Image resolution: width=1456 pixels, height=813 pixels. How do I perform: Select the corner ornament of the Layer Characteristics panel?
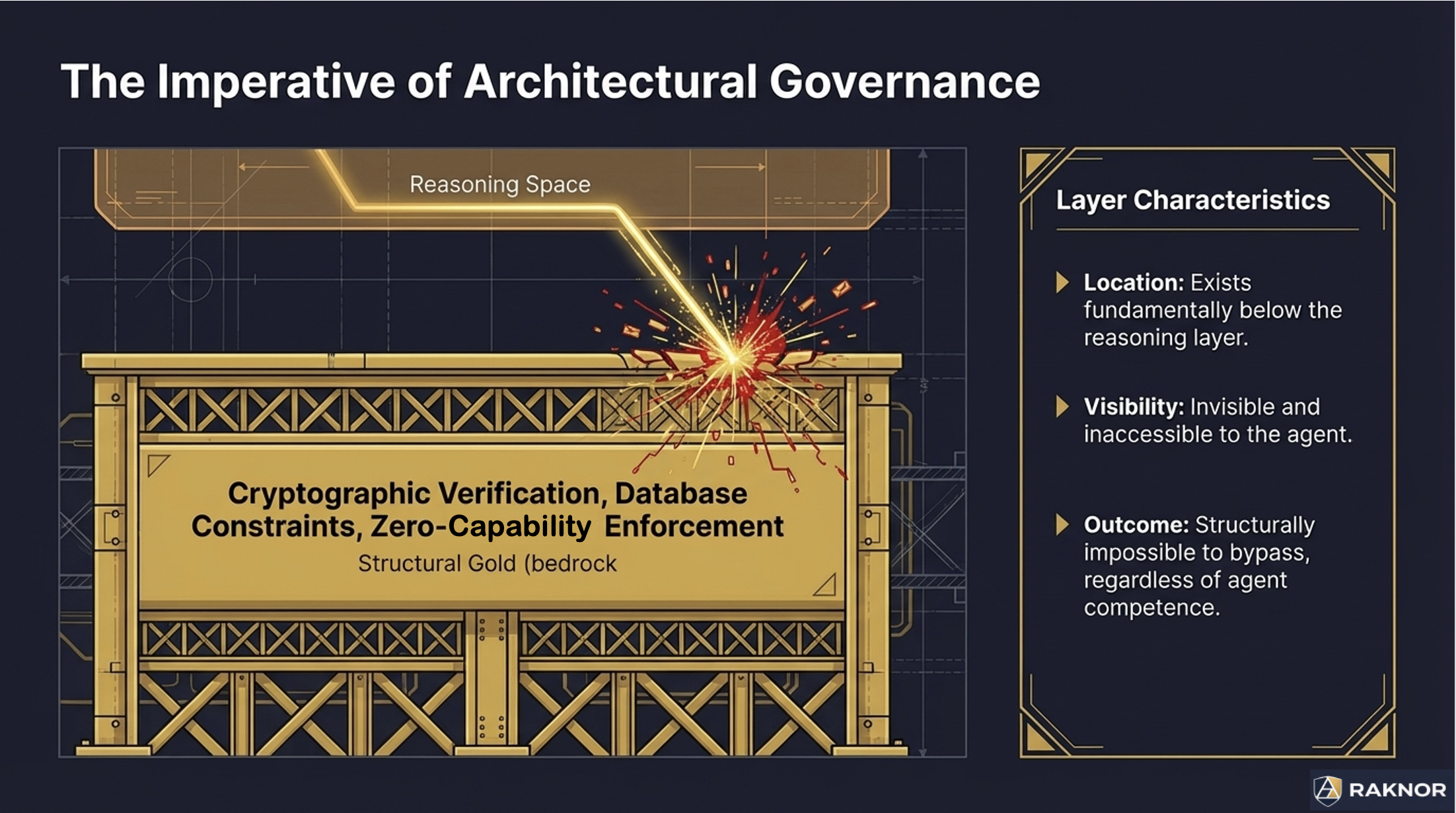point(1037,165)
